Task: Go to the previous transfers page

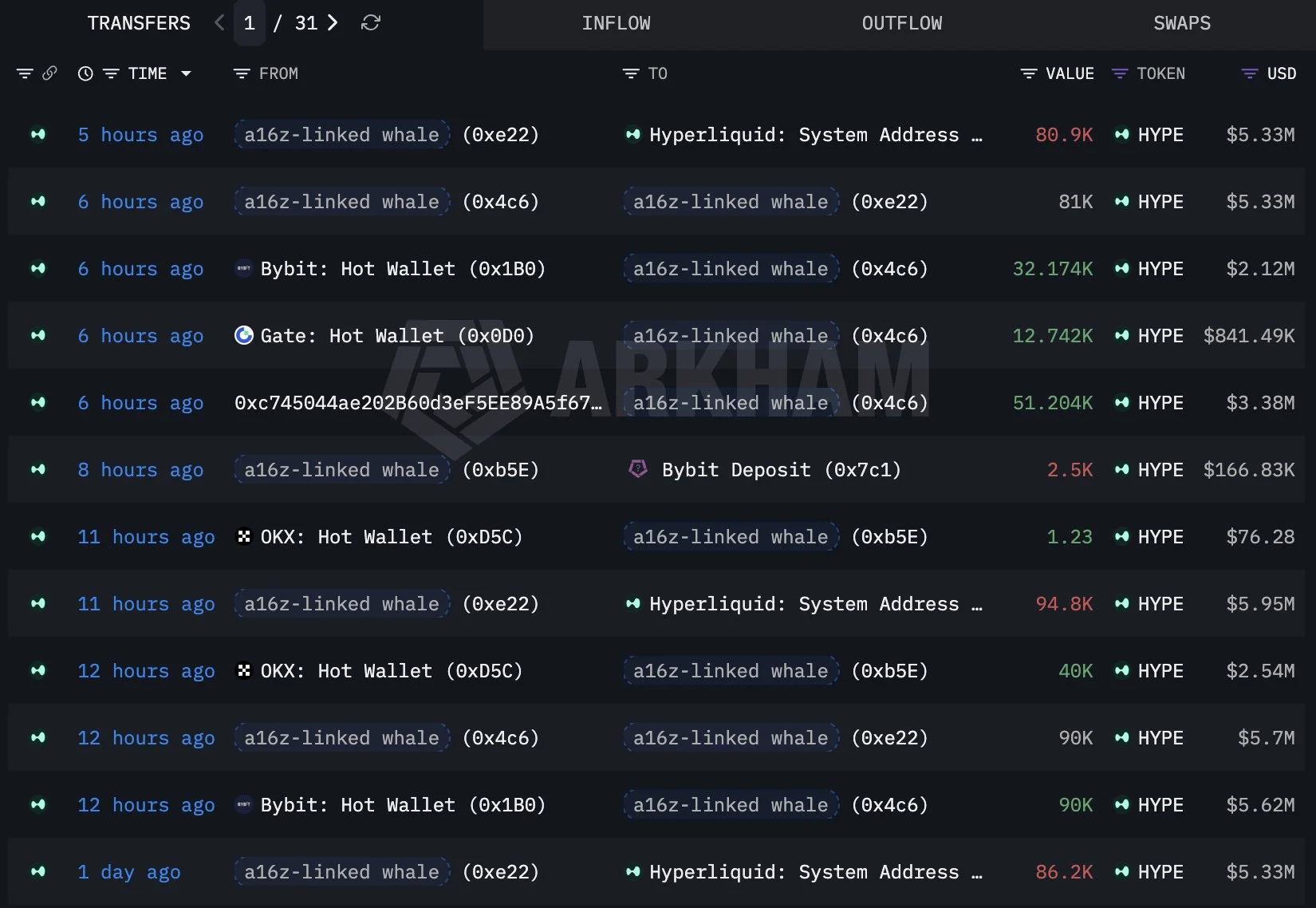Action: point(219,23)
